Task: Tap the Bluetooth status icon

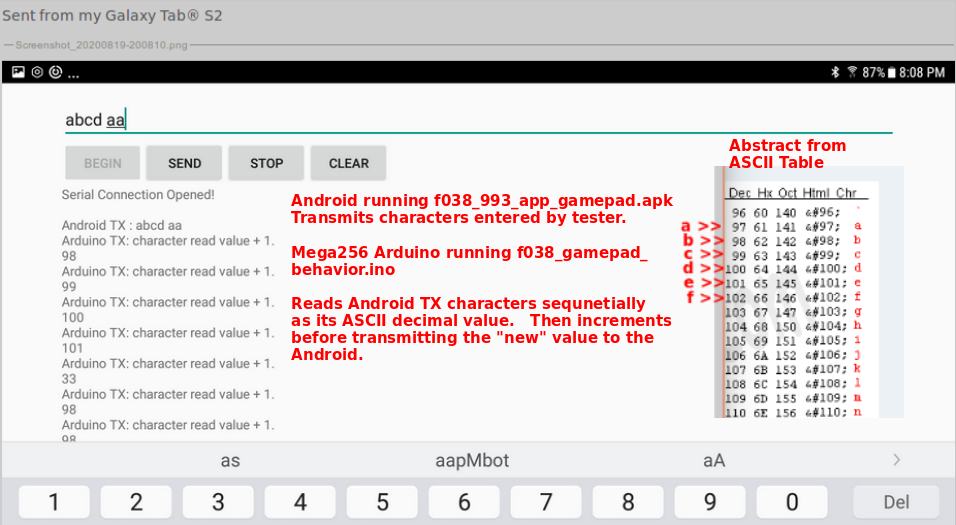Action: [x=835, y=73]
